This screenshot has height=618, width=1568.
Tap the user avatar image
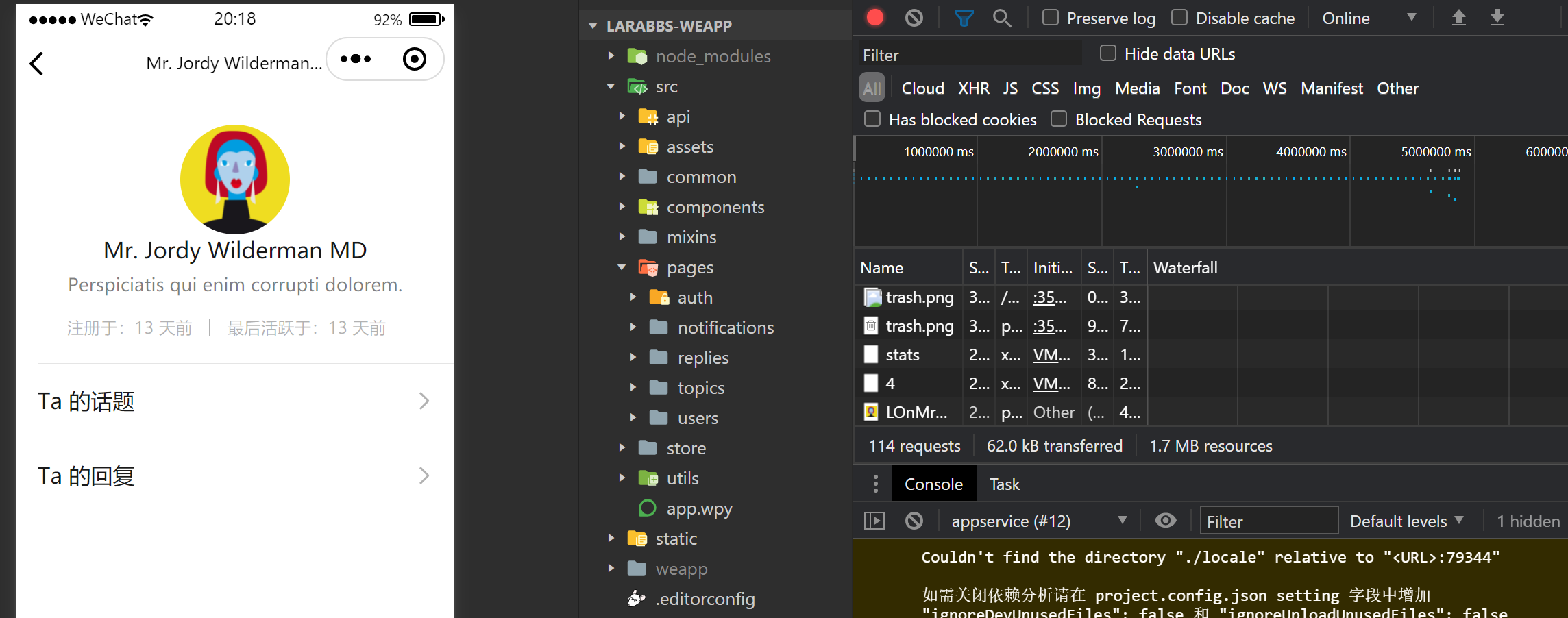pos(235,179)
